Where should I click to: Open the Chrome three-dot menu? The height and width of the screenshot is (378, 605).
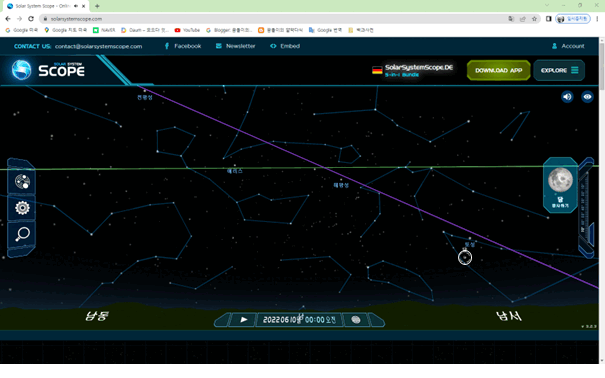pyautogui.click(x=597, y=19)
